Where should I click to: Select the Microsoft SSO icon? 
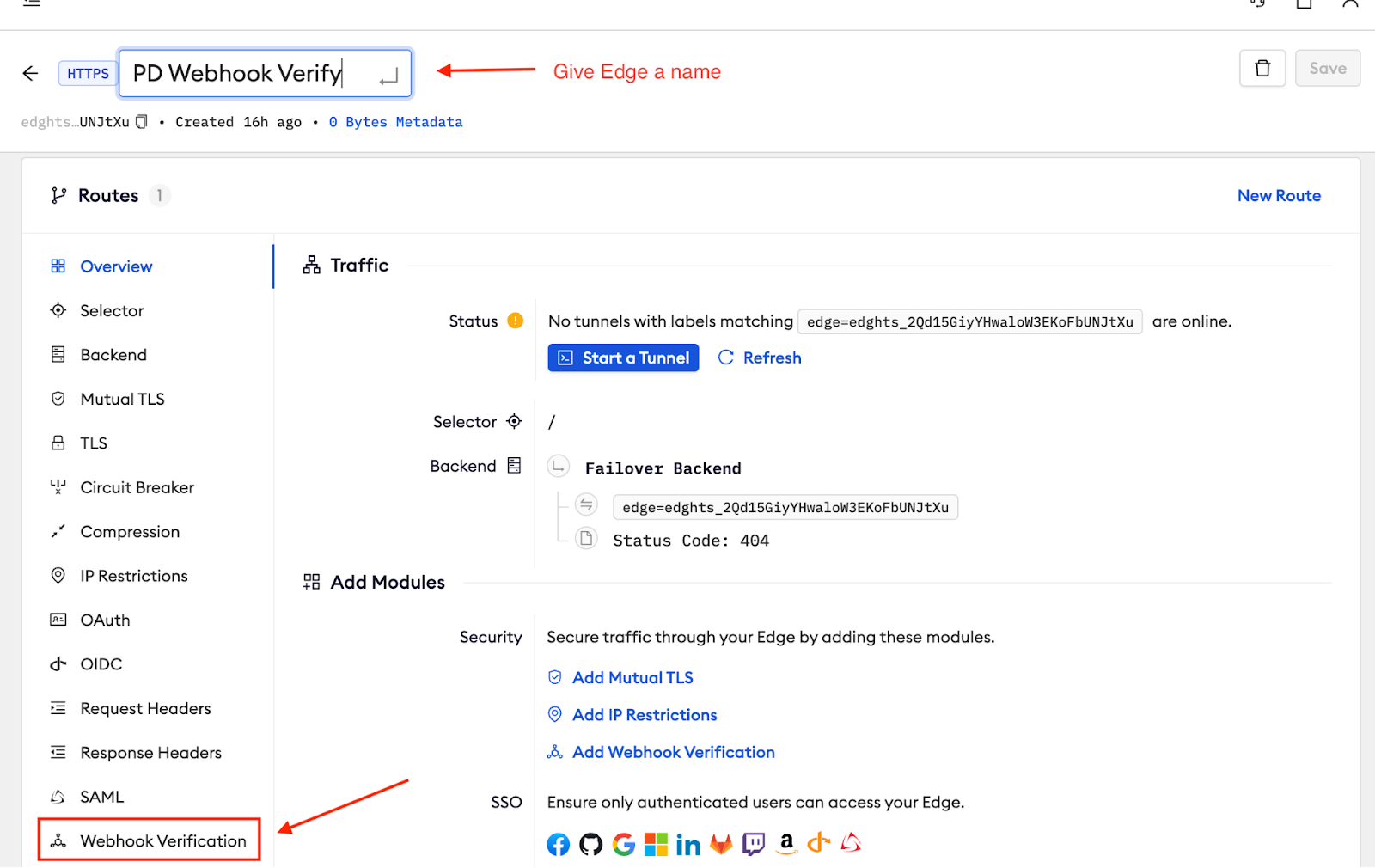point(656,845)
